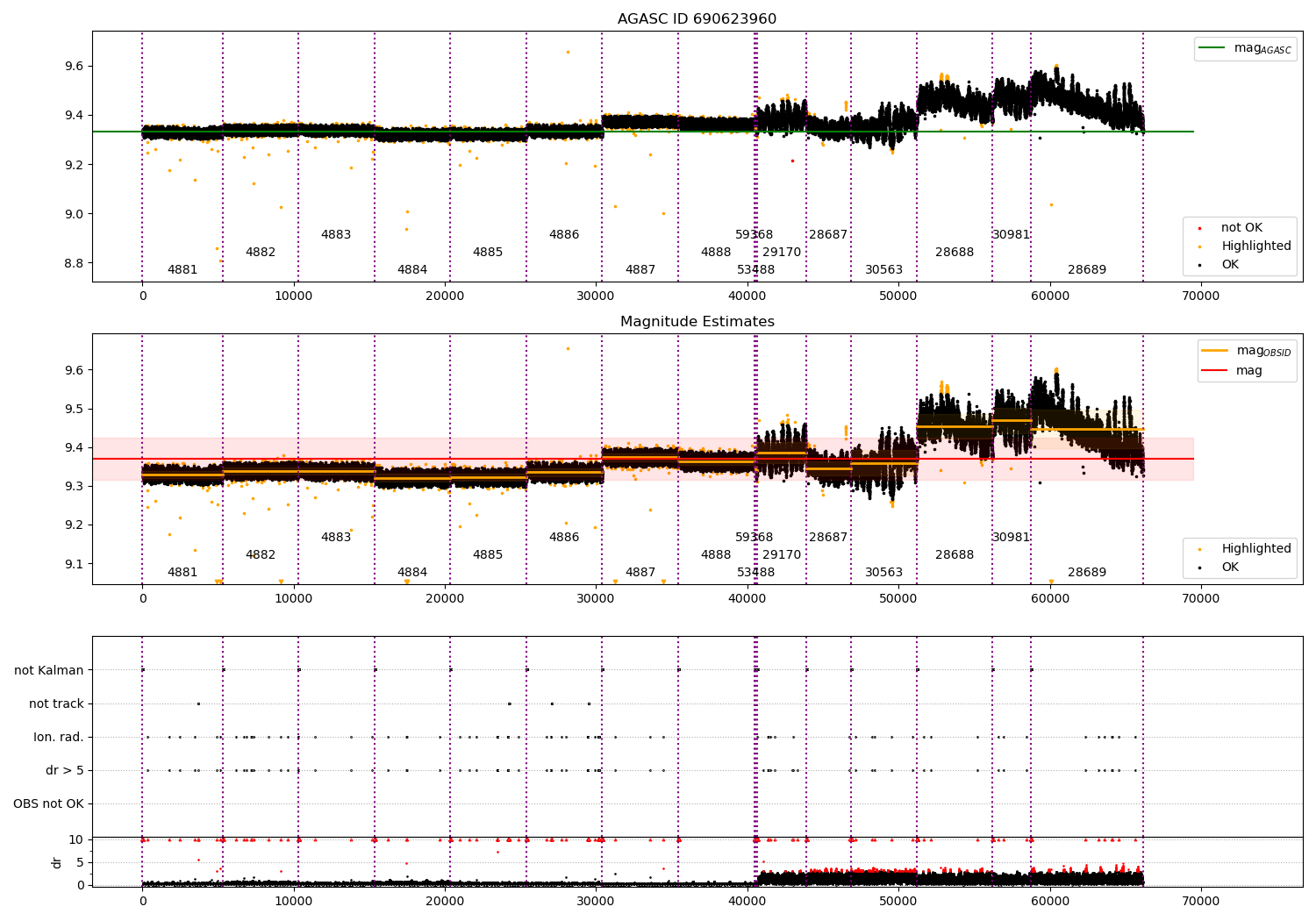1316x921 pixels.
Task: Click obsid label 4886 in the AGASC ID plot
Action: (564, 235)
